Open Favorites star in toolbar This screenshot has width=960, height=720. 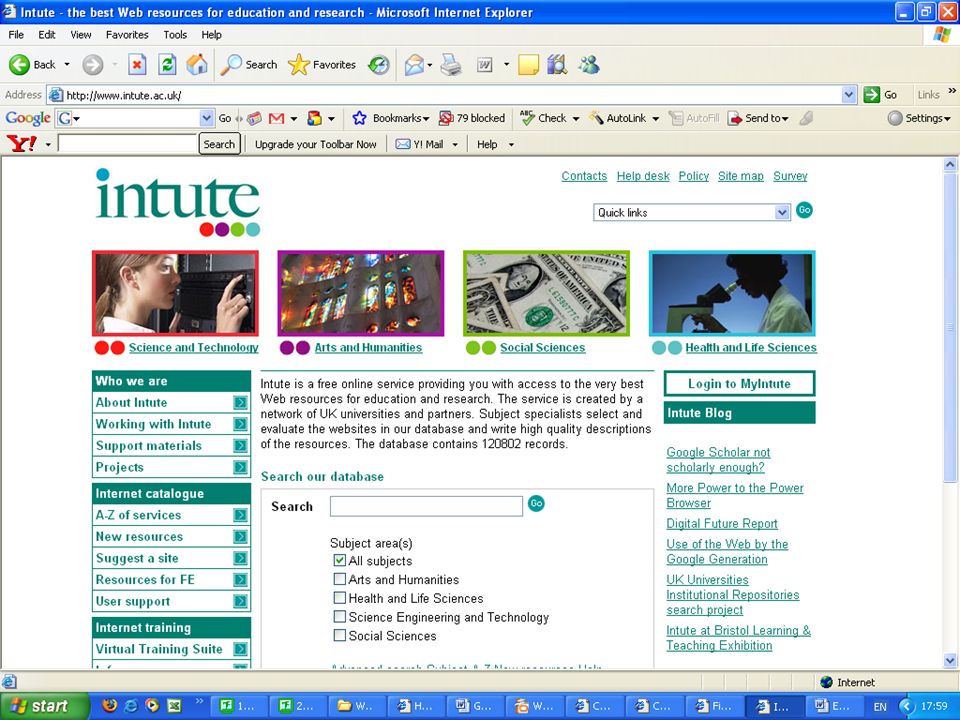tap(298, 64)
